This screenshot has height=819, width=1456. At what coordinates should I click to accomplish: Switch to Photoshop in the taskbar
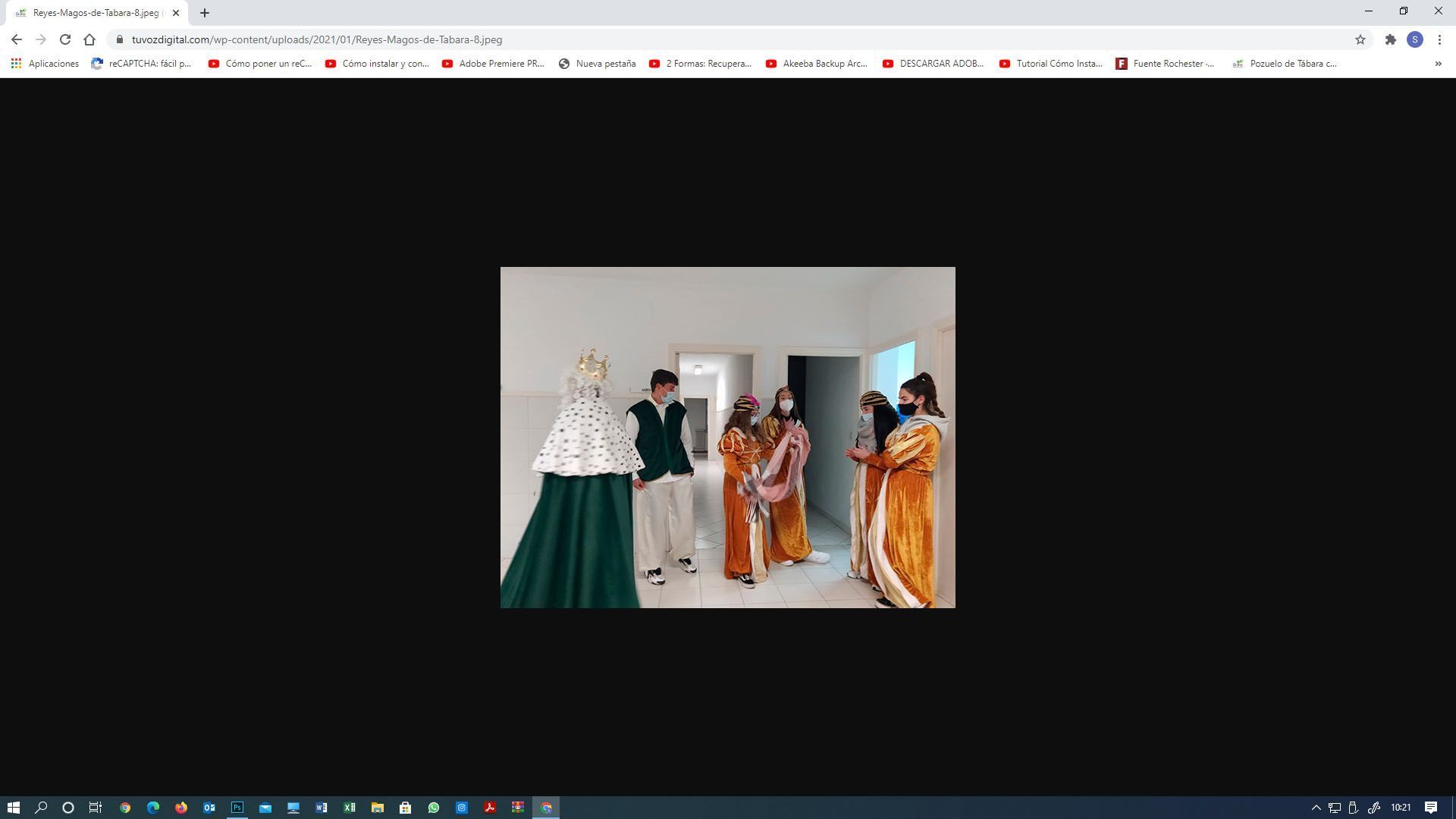click(237, 808)
